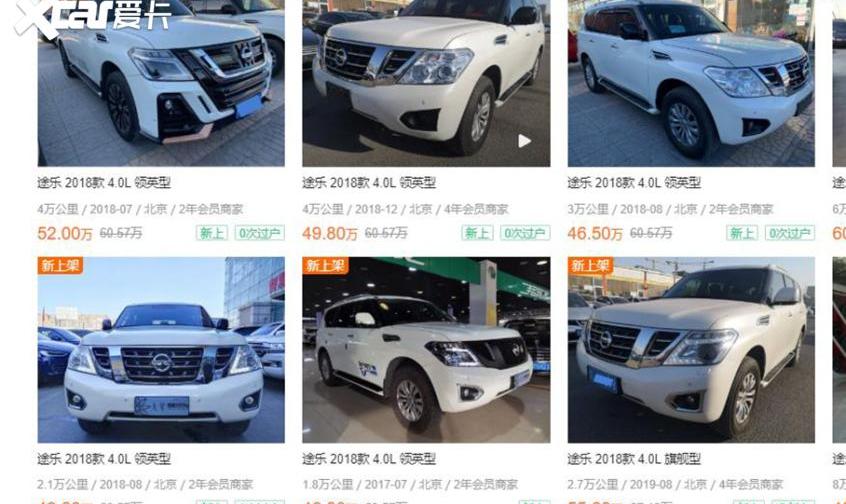Click the 0次过户 tag beside 52.00万 price
The width and height of the screenshot is (846, 504).
(260, 233)
